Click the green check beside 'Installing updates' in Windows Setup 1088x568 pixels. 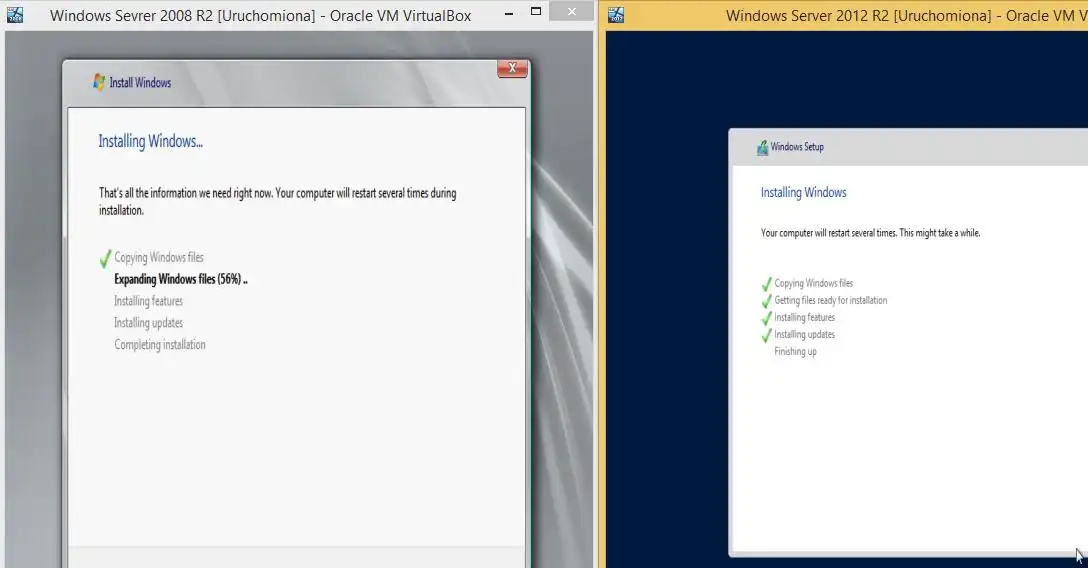pyautogui.click(x=767, y=335)
